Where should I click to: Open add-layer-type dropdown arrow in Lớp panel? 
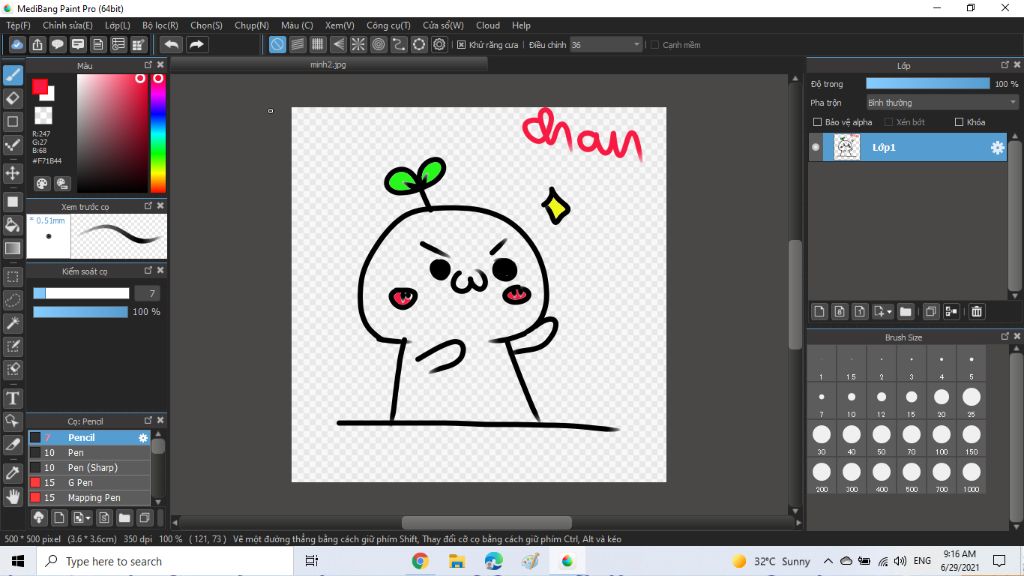(889, 312)
